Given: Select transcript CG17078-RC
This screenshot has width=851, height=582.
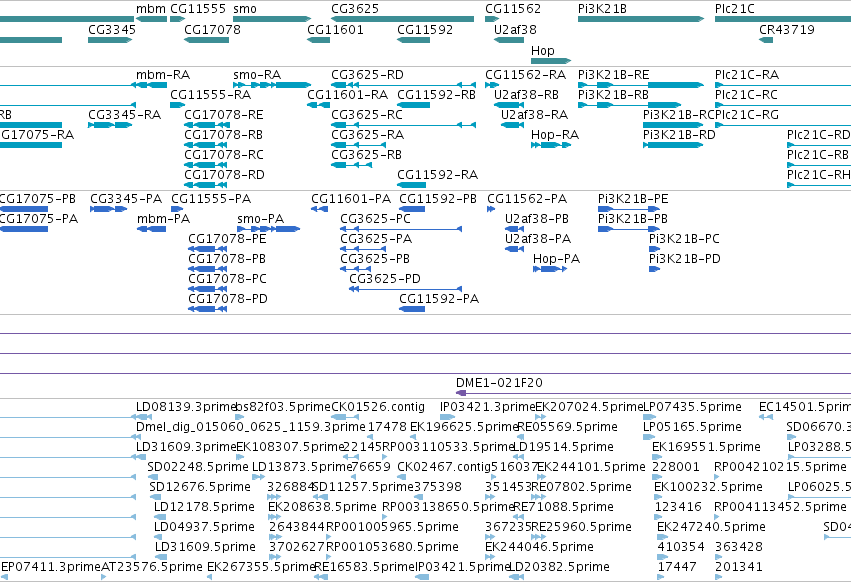Looking at the screenshot, I should click(x=207, y=165).
